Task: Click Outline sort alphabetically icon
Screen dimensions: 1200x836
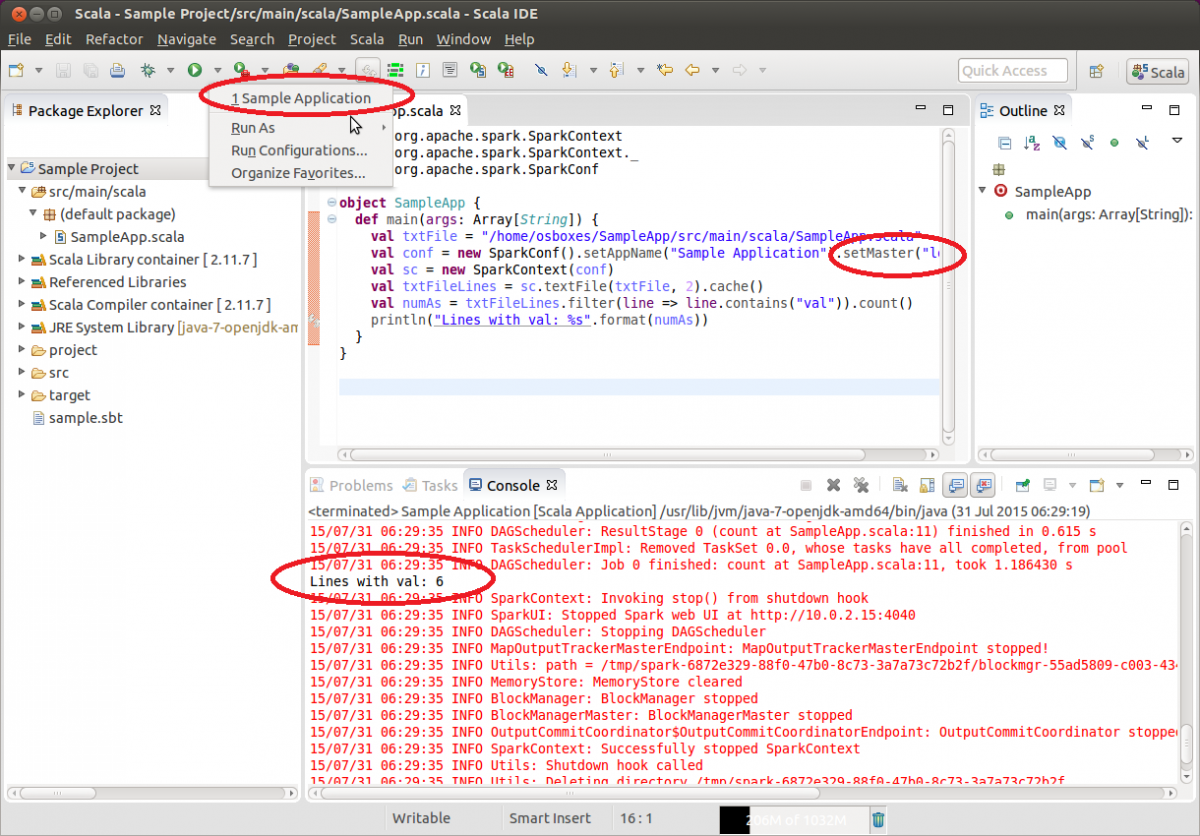Action: pyautogui.click(x=1032, y=143)
